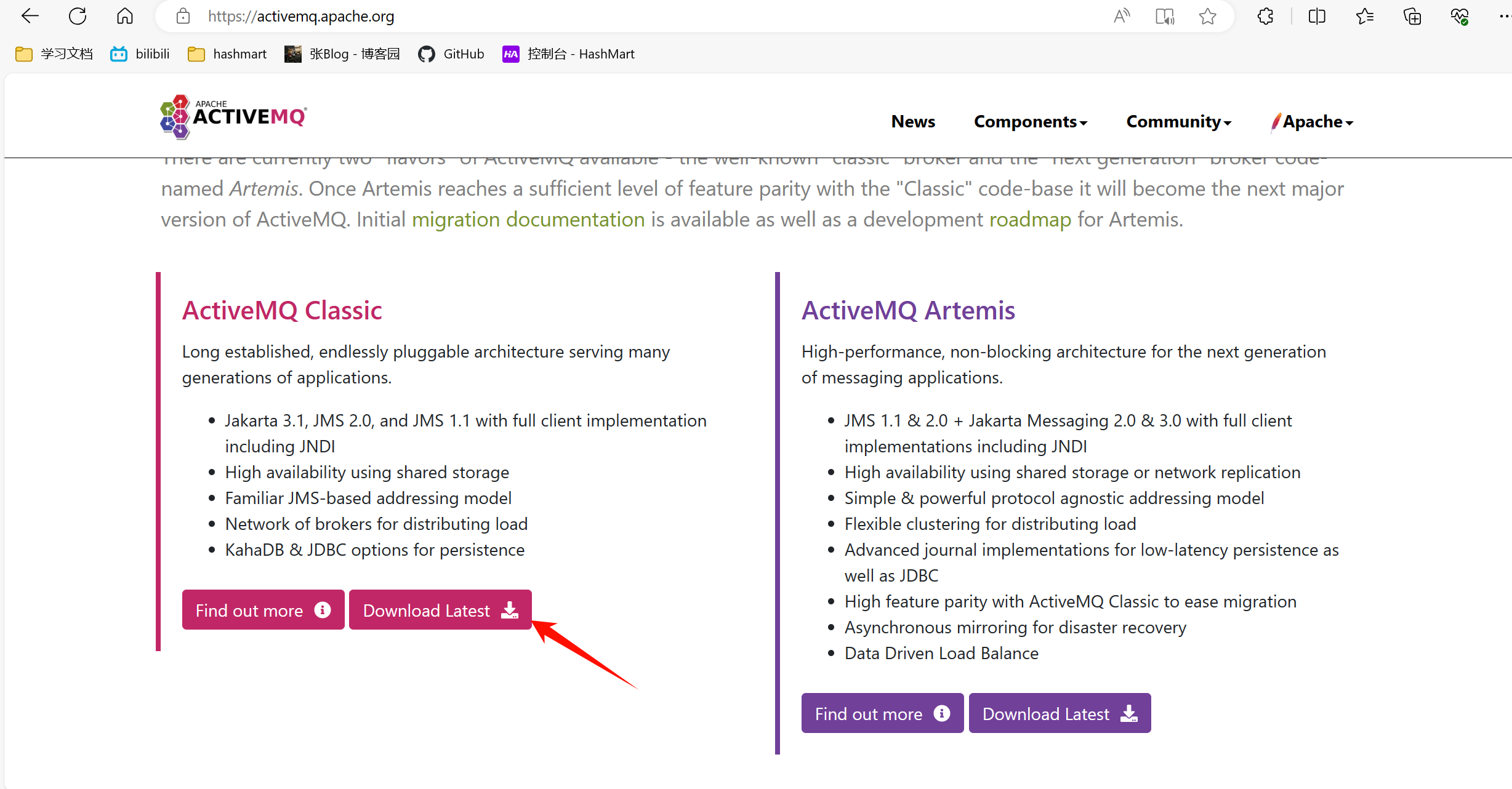
Task: Click the ActiveMQ Artemis heading
Action: click(x=908, y=311)
